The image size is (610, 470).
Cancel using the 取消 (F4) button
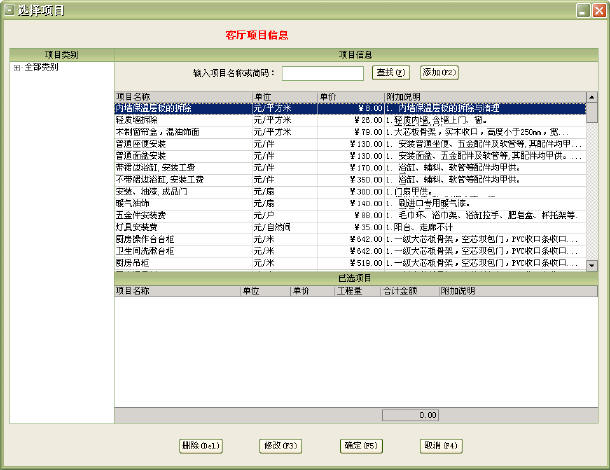440,445
